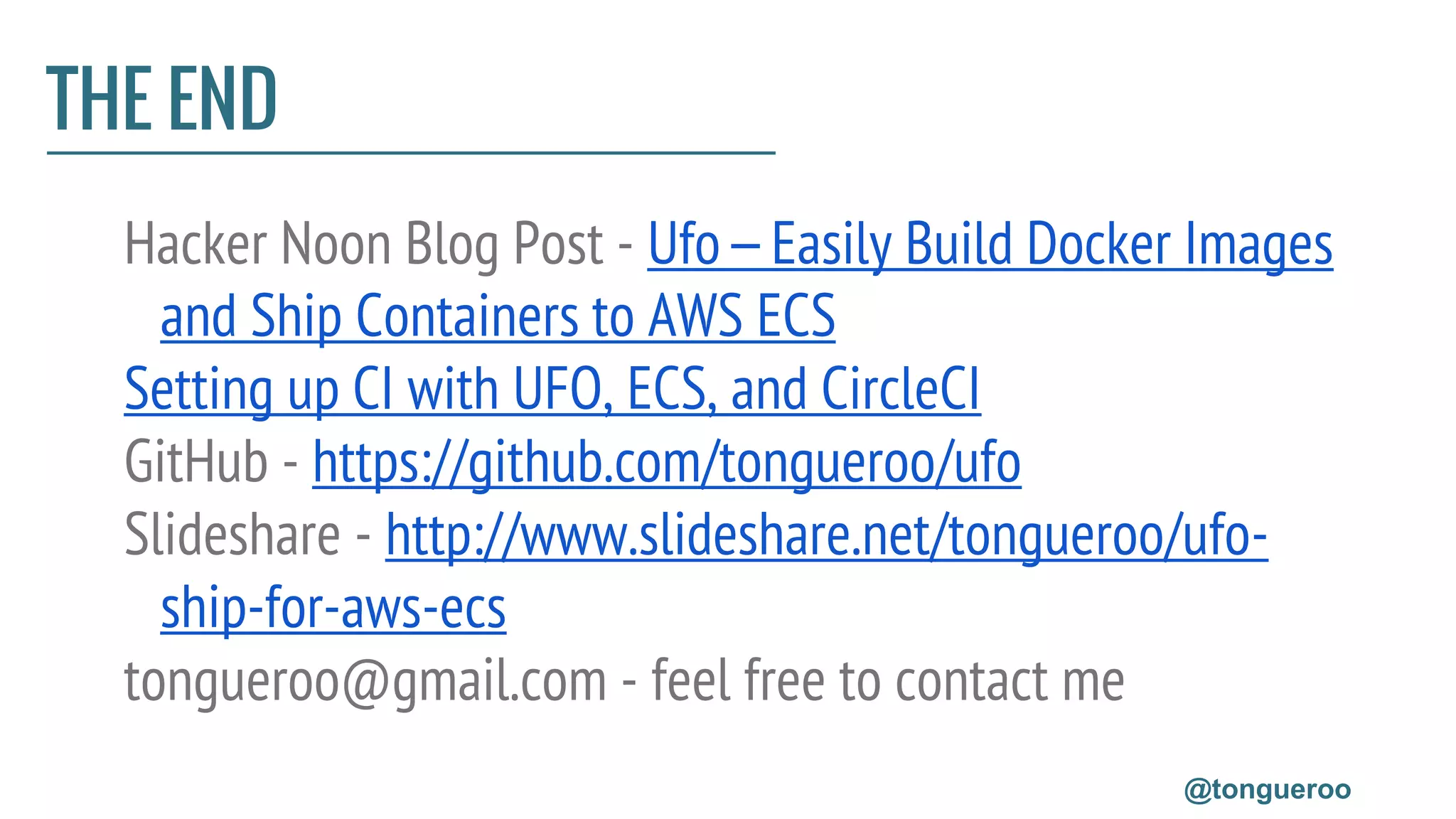Open the Ufo – Easily Build Docker Images link
The image size is (1456, 819).
[x=990, y=245]
